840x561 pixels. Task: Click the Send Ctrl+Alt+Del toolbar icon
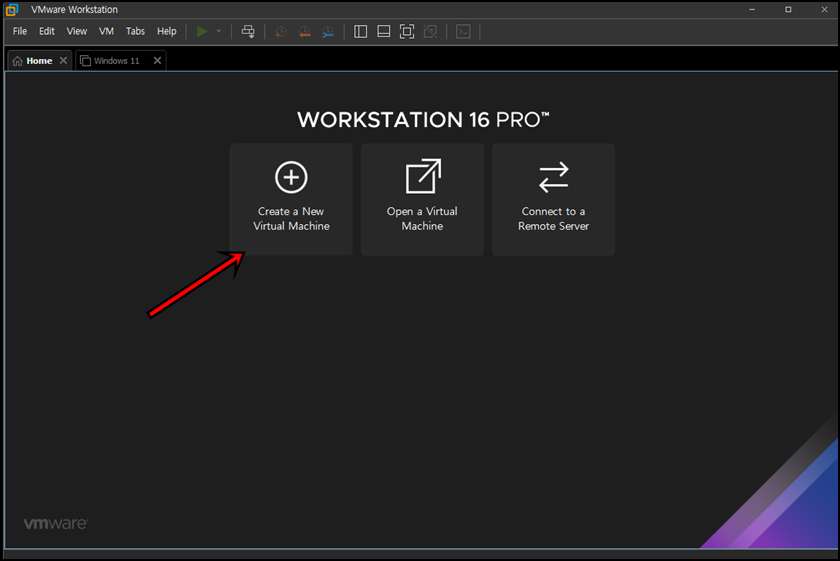coord(248,32)
